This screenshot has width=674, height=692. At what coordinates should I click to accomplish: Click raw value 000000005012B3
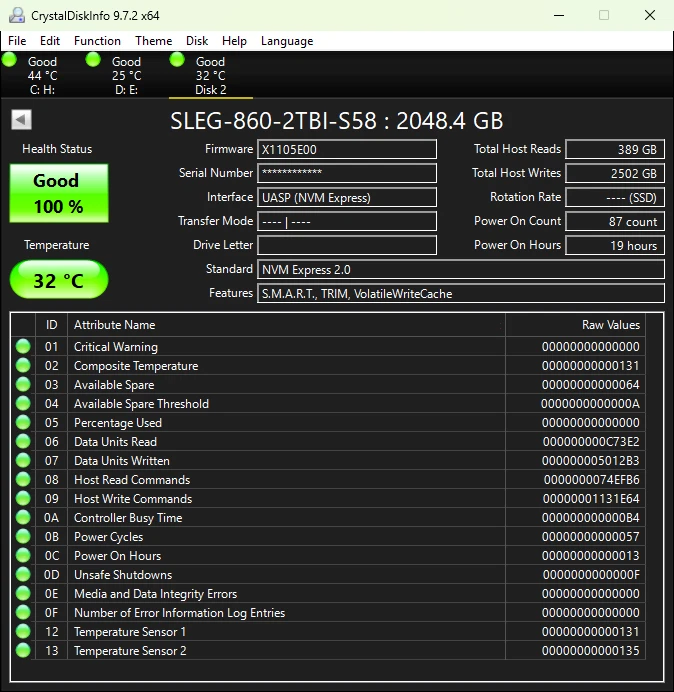591,461
